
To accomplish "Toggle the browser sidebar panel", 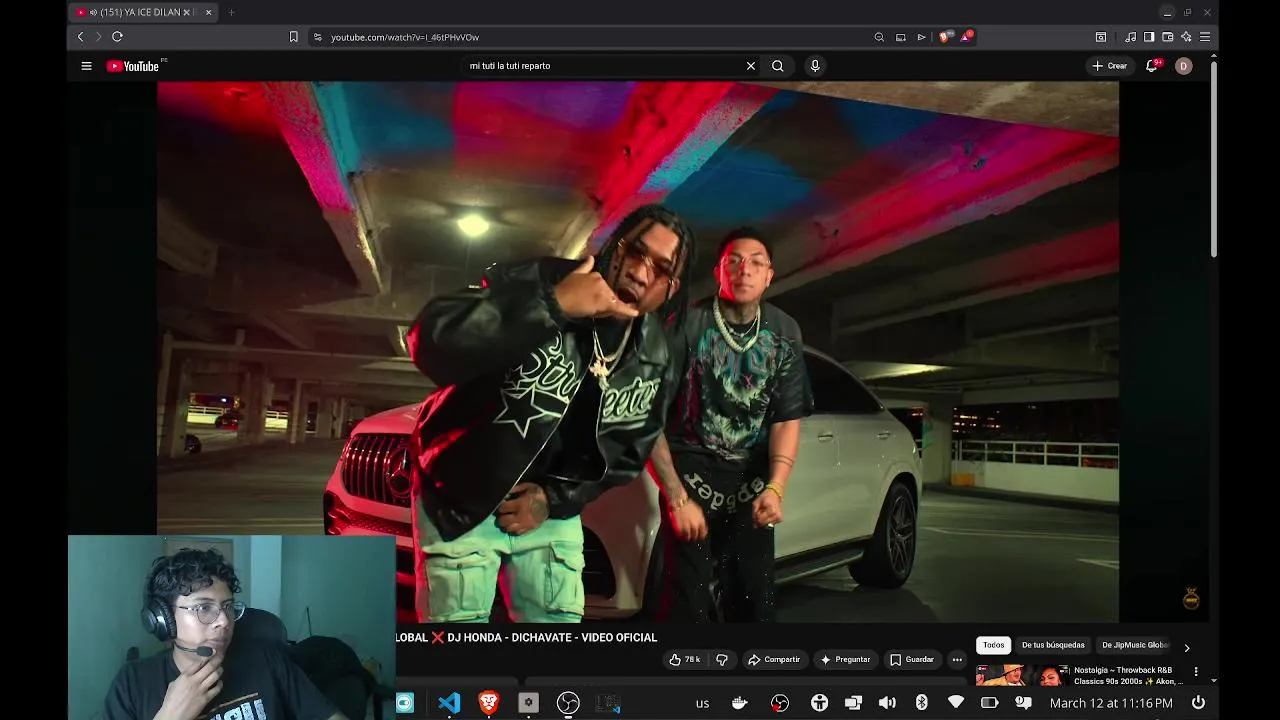I will pyautogui.click(x=1149, y=37).
